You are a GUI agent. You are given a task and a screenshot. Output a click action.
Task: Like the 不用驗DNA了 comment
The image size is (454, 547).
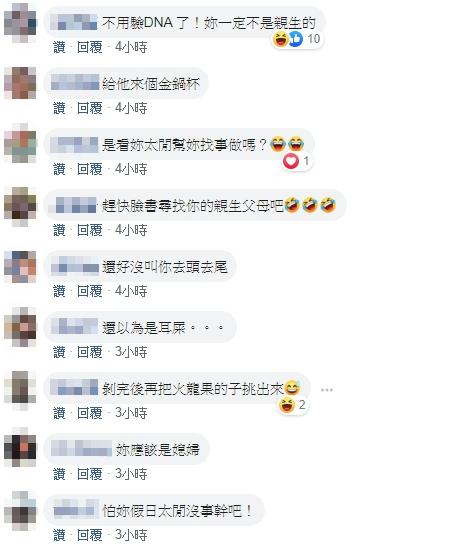point(59,47)
